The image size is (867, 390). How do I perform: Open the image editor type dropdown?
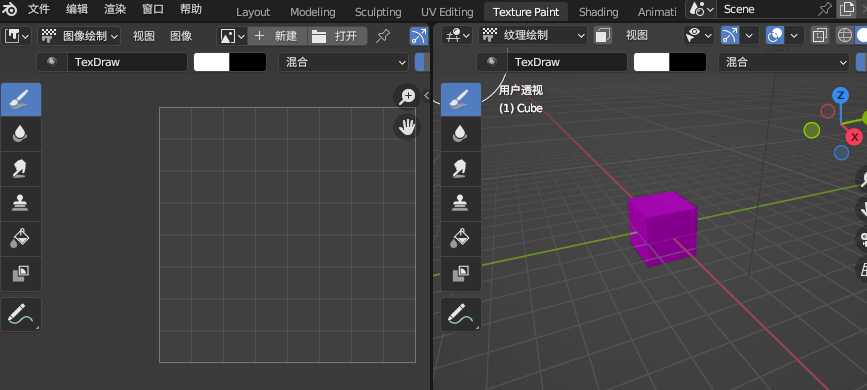tap(17, 37)
